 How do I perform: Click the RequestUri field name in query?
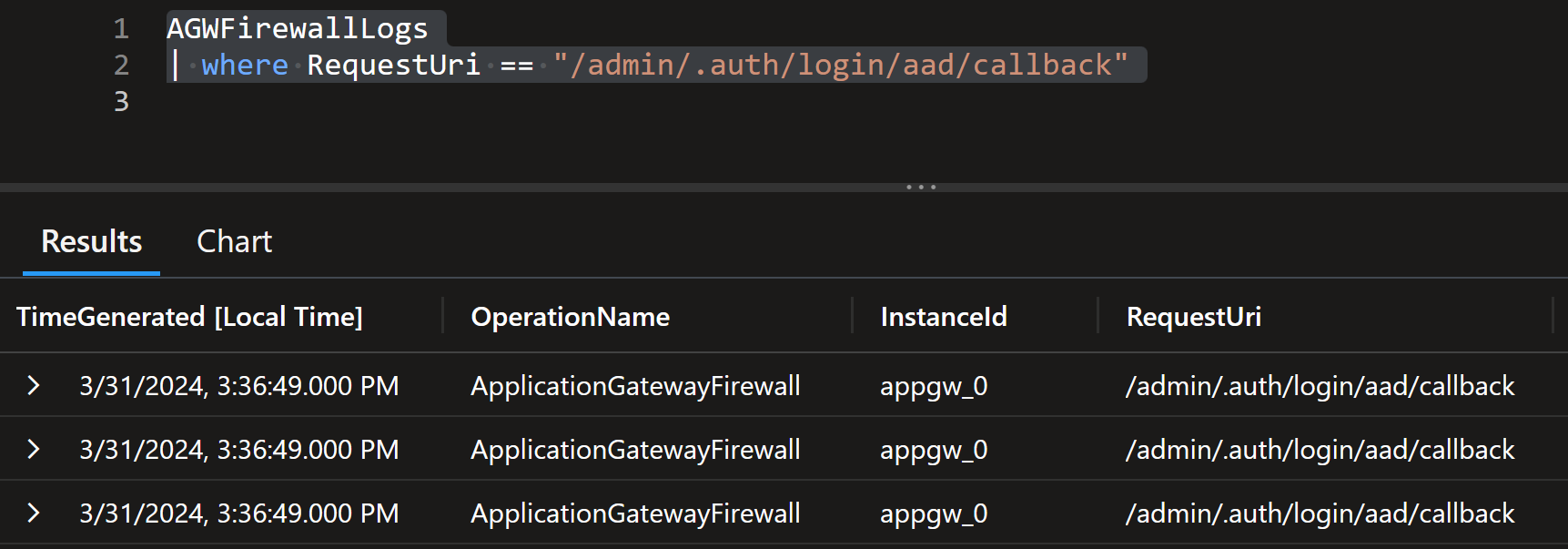click(393, 65)
